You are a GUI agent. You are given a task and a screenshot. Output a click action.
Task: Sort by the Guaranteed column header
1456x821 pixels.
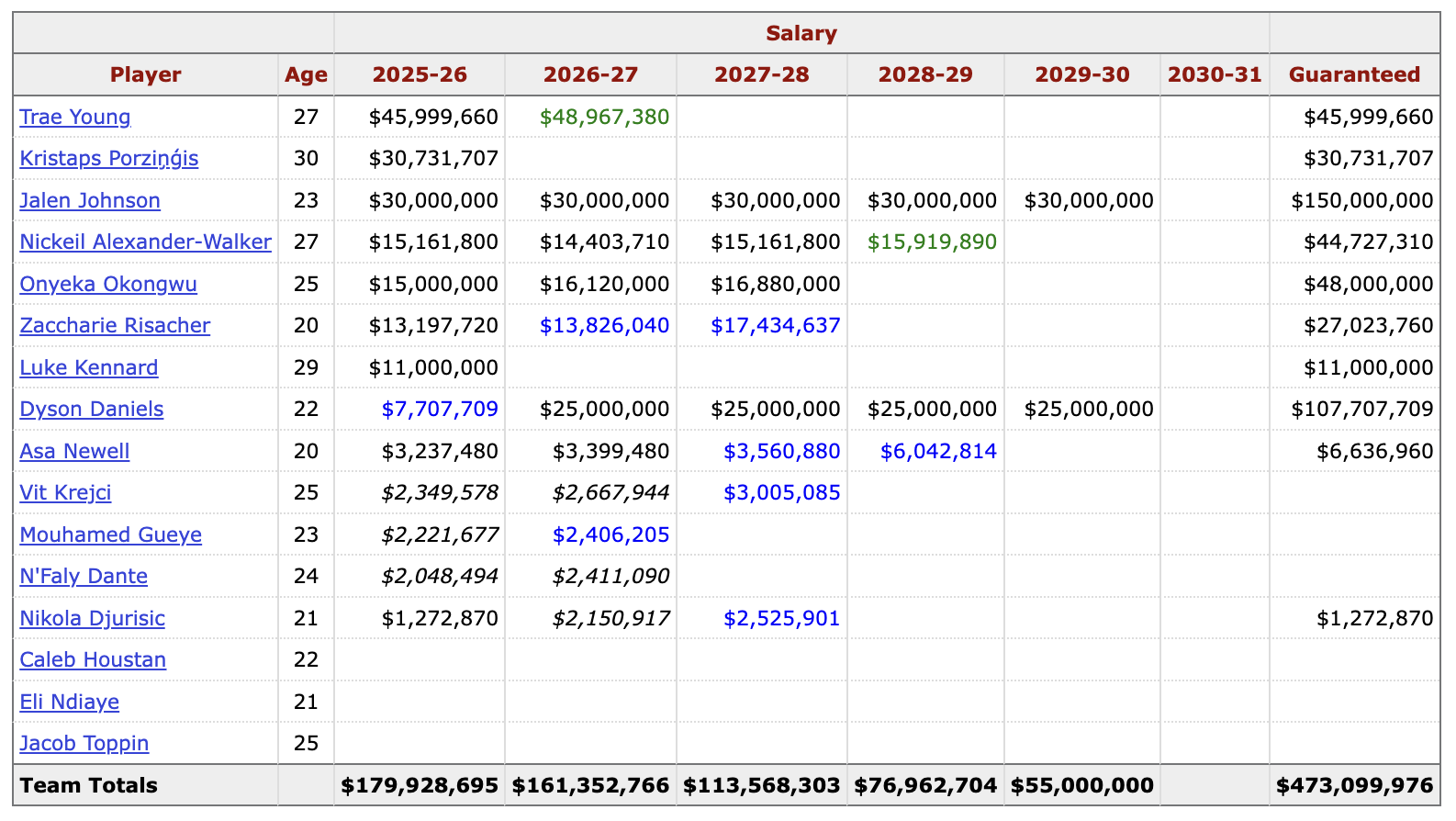tap(1354, 74)
